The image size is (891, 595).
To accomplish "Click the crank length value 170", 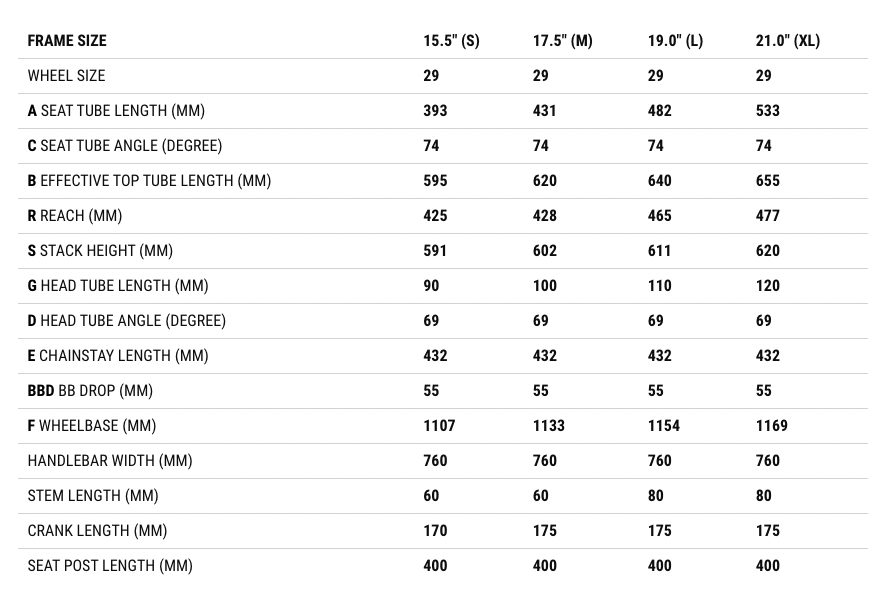I will point(435,531).
